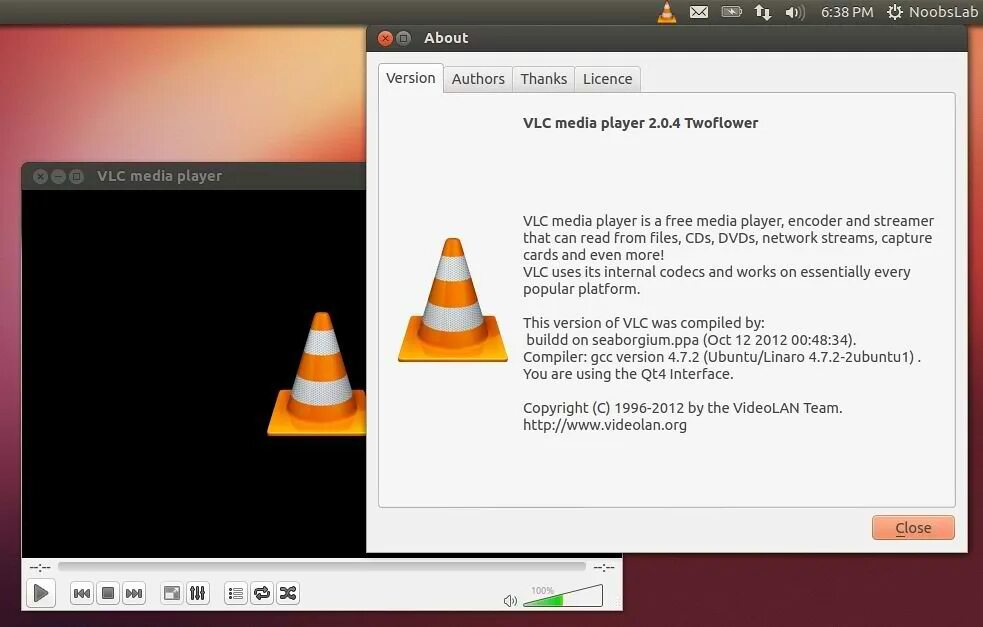Stop playback in VLC media player
The width and height of the screenshot is (983, 627).
[108, 593]
